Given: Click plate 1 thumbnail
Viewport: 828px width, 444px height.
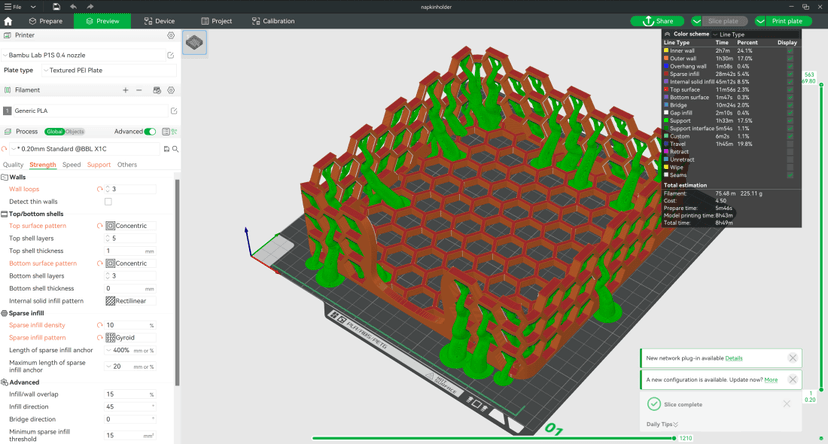Looking at the screenshot, I should [x=194, y=43].
